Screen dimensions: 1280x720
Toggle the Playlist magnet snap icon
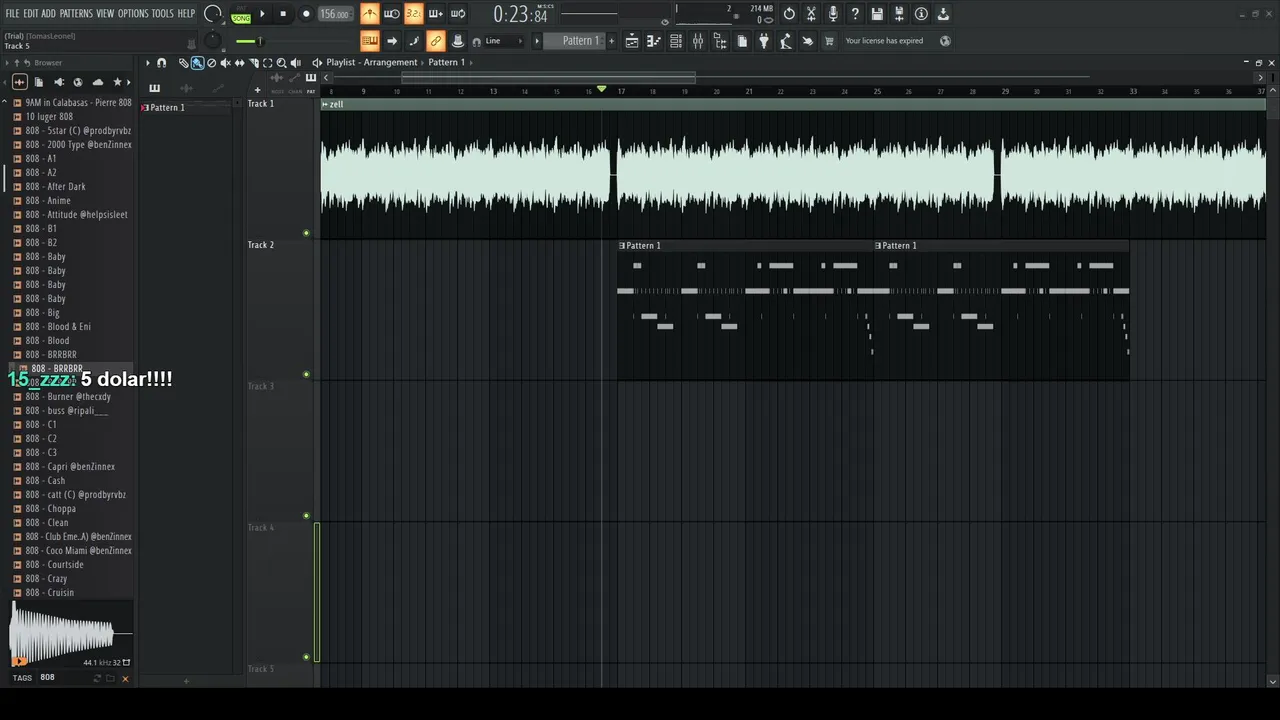pyautogui.click(x=162, y=63)
